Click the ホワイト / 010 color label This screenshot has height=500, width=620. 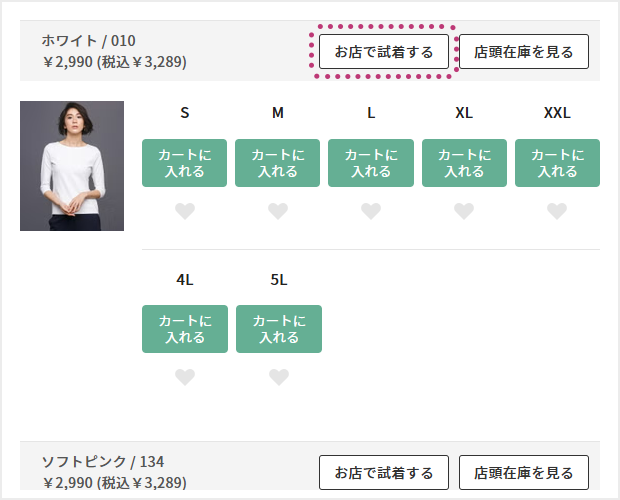point(88,41)
